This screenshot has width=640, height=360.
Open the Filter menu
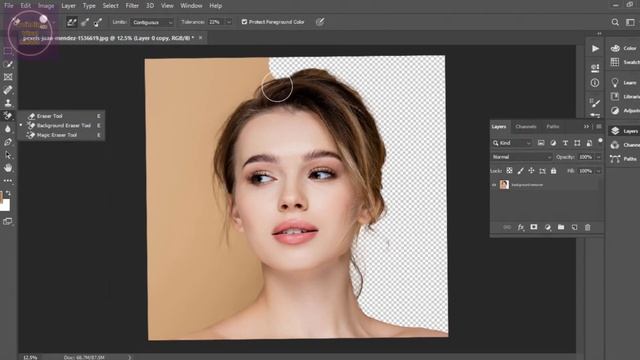[132, 6]
